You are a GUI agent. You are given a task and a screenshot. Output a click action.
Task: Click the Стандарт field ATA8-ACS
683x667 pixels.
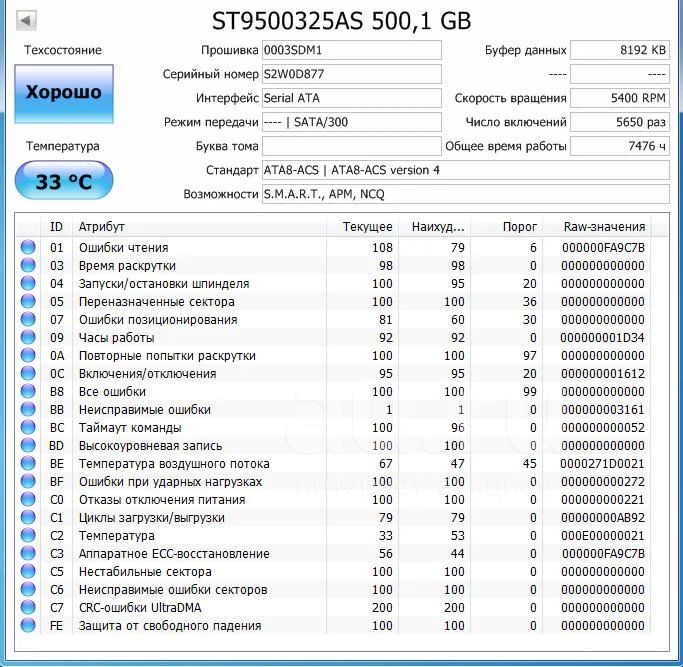[x=466, y=170]
